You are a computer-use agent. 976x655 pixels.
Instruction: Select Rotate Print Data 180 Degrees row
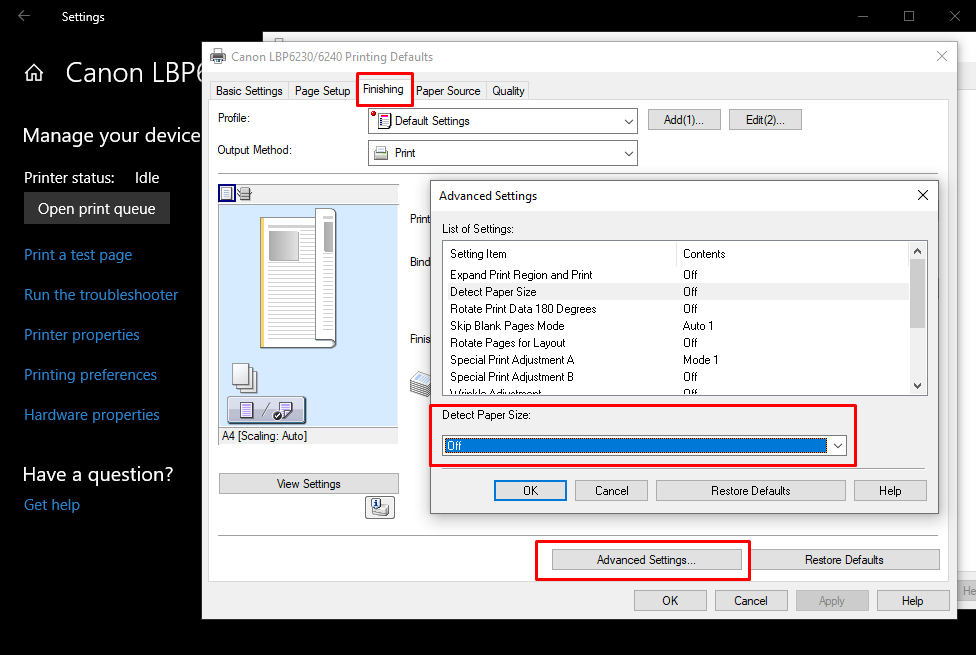click(678, 309)
